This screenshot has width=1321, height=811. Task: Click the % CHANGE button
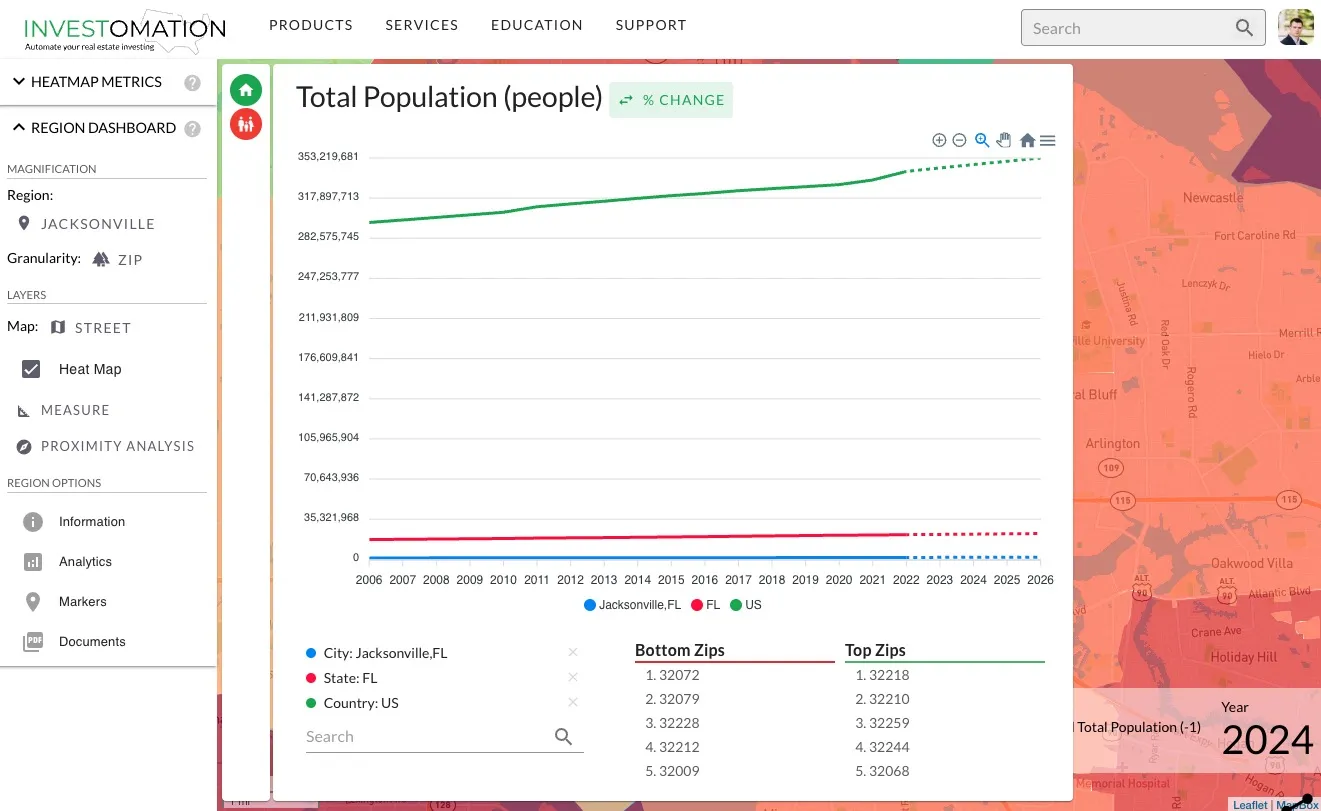(x=671, y=100)
